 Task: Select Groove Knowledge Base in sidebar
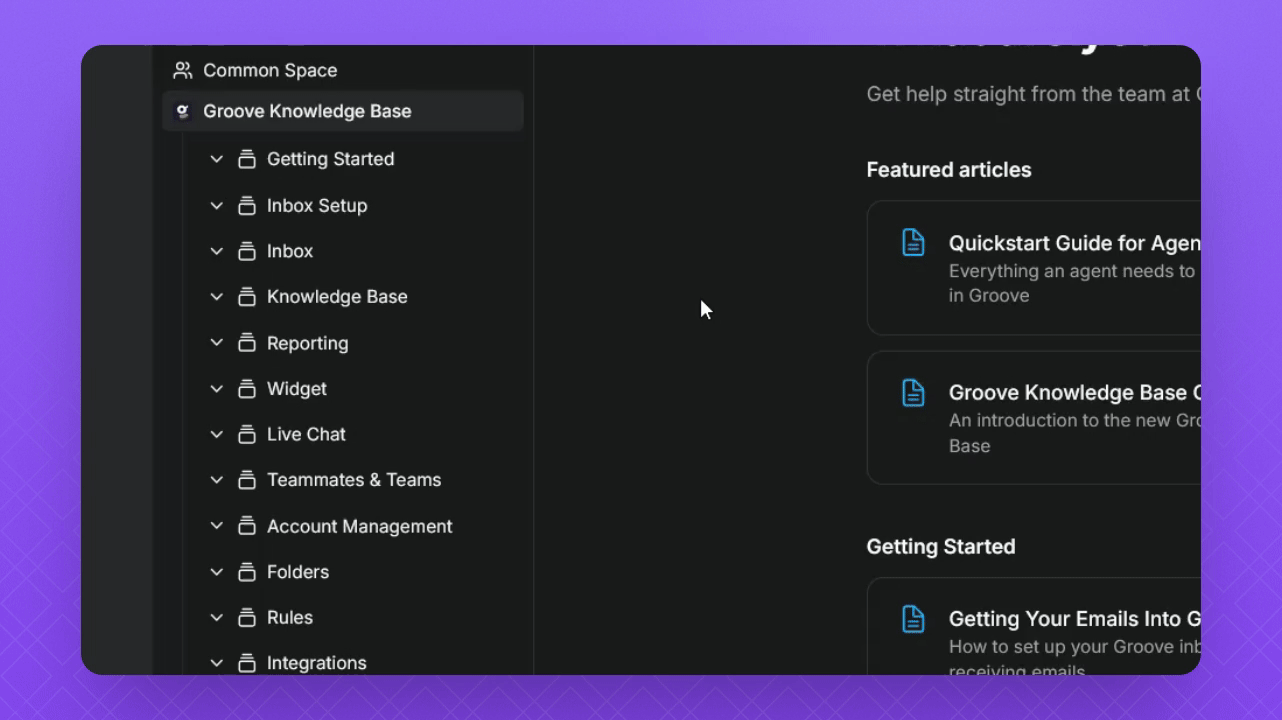[x=307, y=111]
